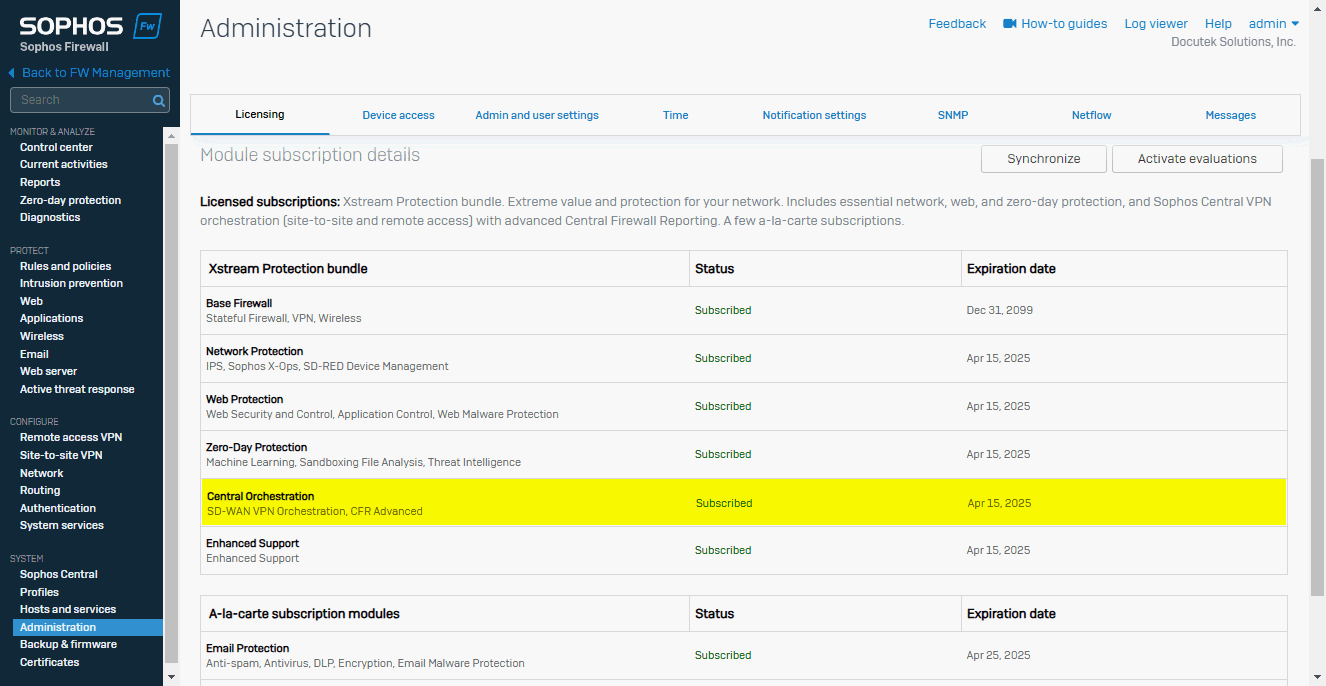Select the Email item in the sidebar
1326x686 pixels.
pyautogui.click(x=34, y=354)
